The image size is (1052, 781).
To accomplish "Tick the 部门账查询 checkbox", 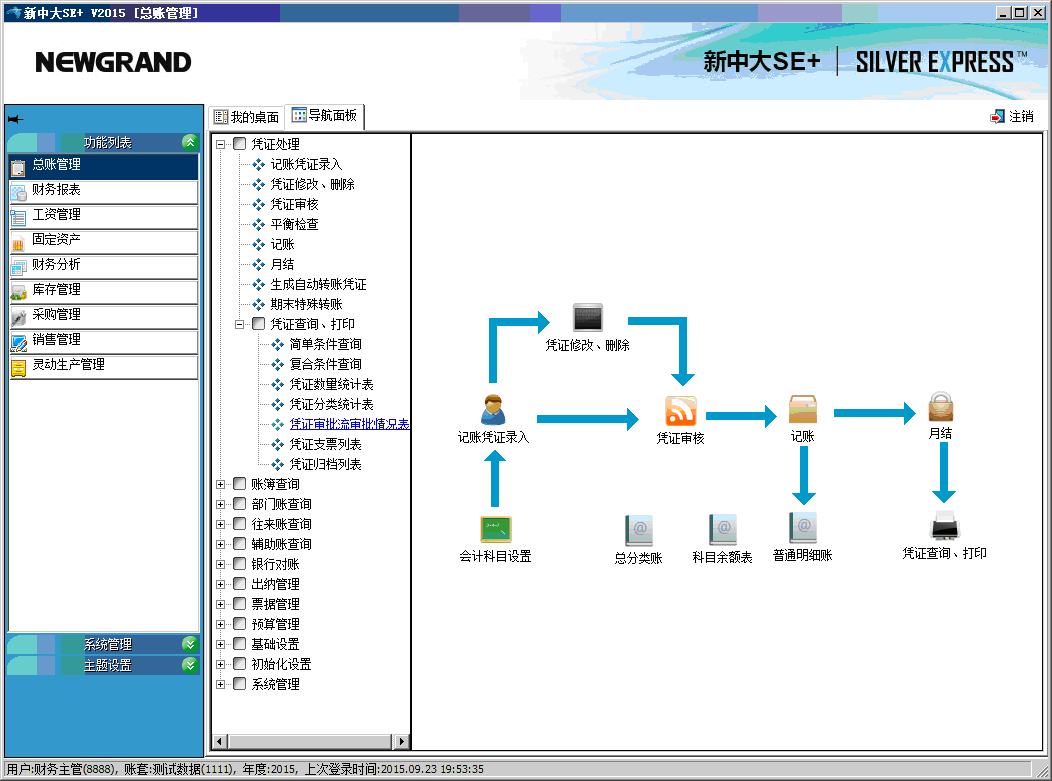I will [x=240, y=504].
